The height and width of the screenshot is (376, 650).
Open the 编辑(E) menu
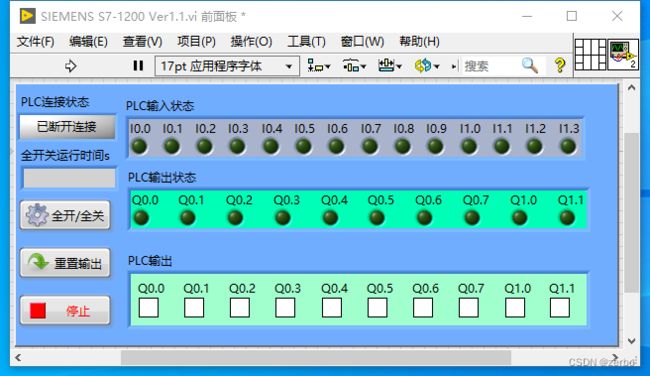[x=88, y=41]
